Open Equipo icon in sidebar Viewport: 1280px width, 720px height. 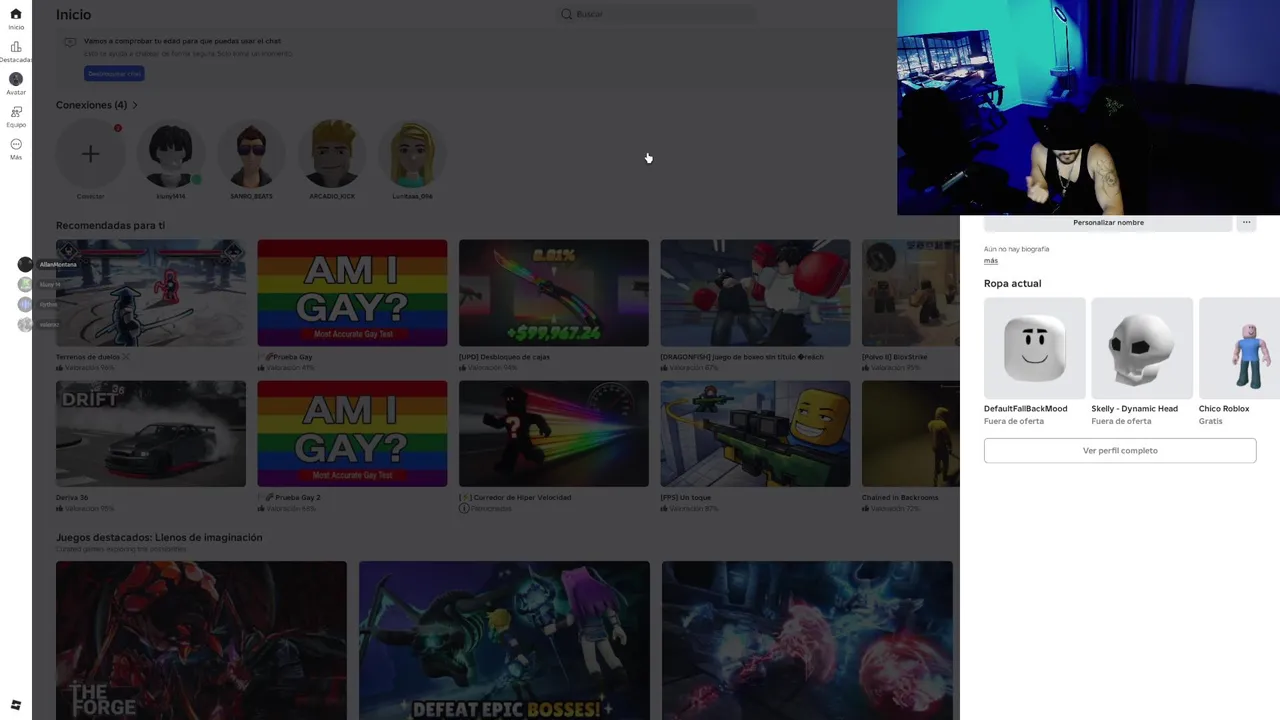(x=15, y=112)
